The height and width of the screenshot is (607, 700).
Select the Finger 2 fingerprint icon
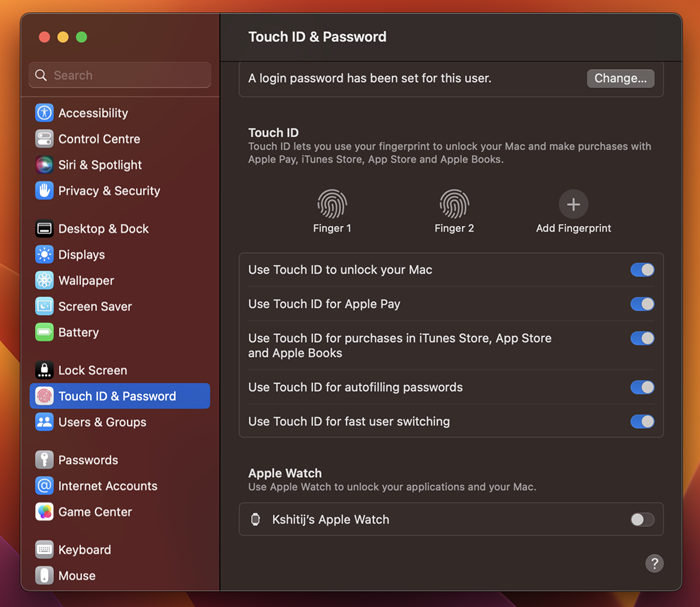(454, 204)
